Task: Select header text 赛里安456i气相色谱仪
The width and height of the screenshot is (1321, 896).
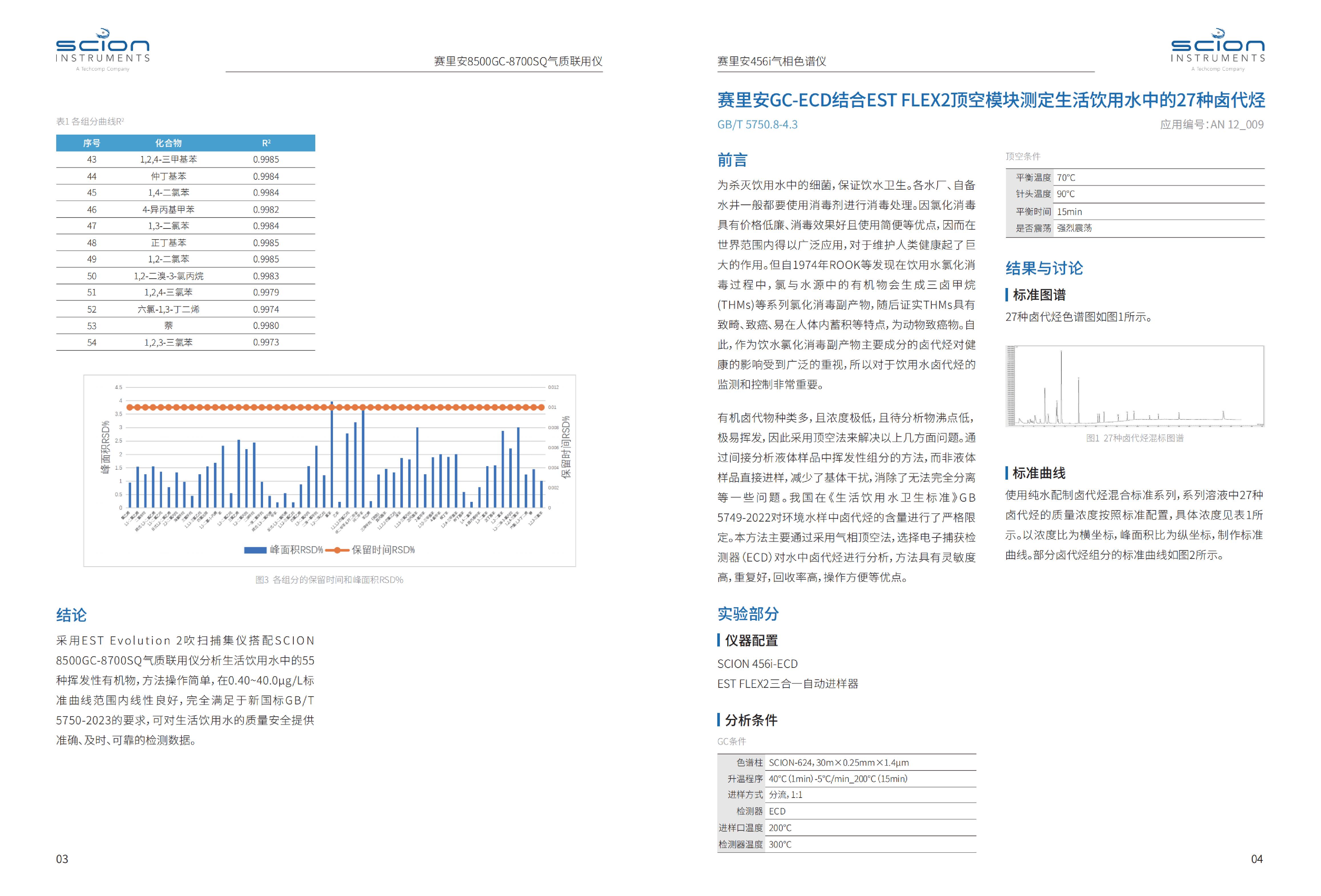Action: [771, 61]
